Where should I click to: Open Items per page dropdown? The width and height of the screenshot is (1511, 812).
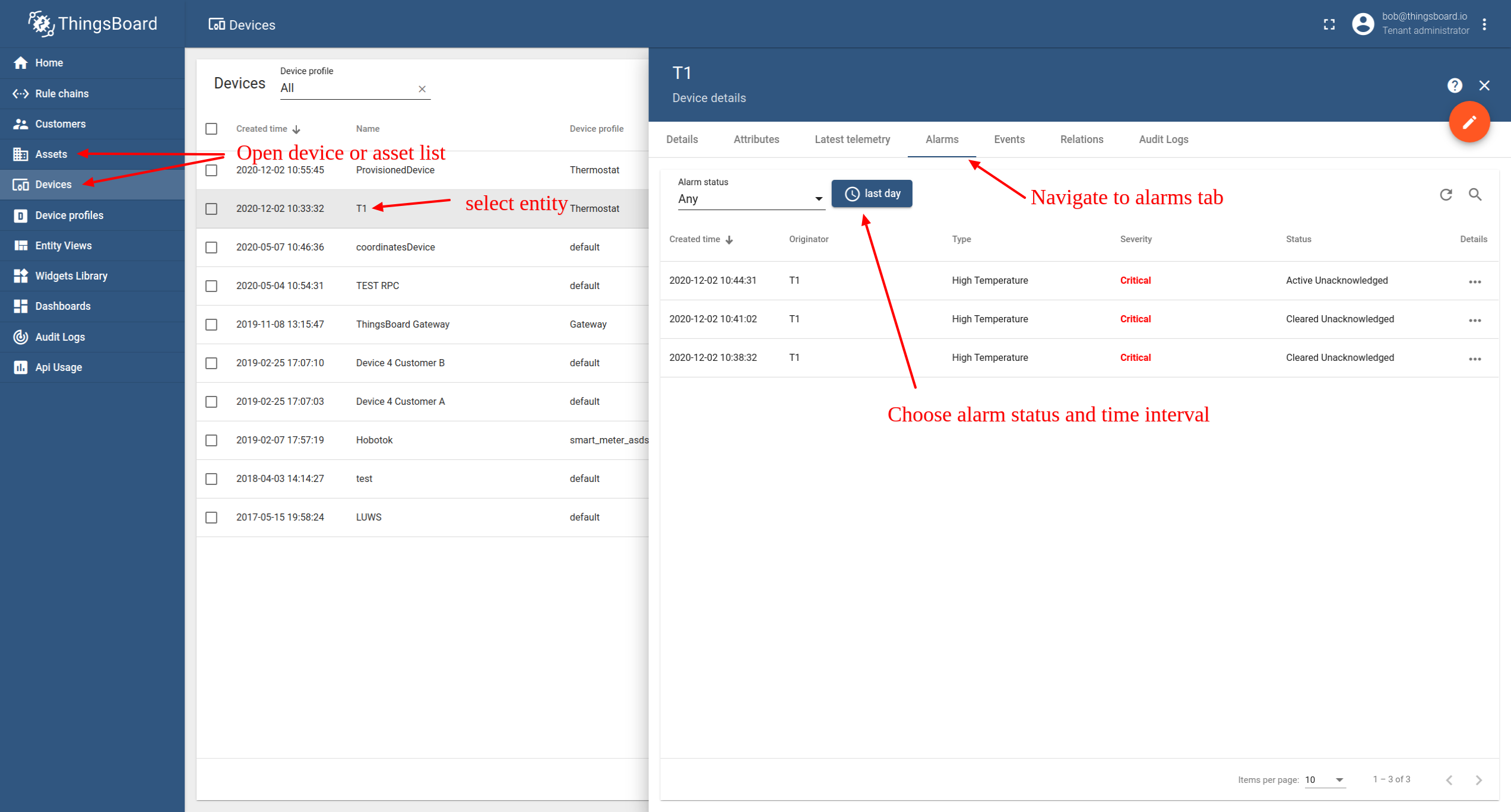pos(1324,780)
